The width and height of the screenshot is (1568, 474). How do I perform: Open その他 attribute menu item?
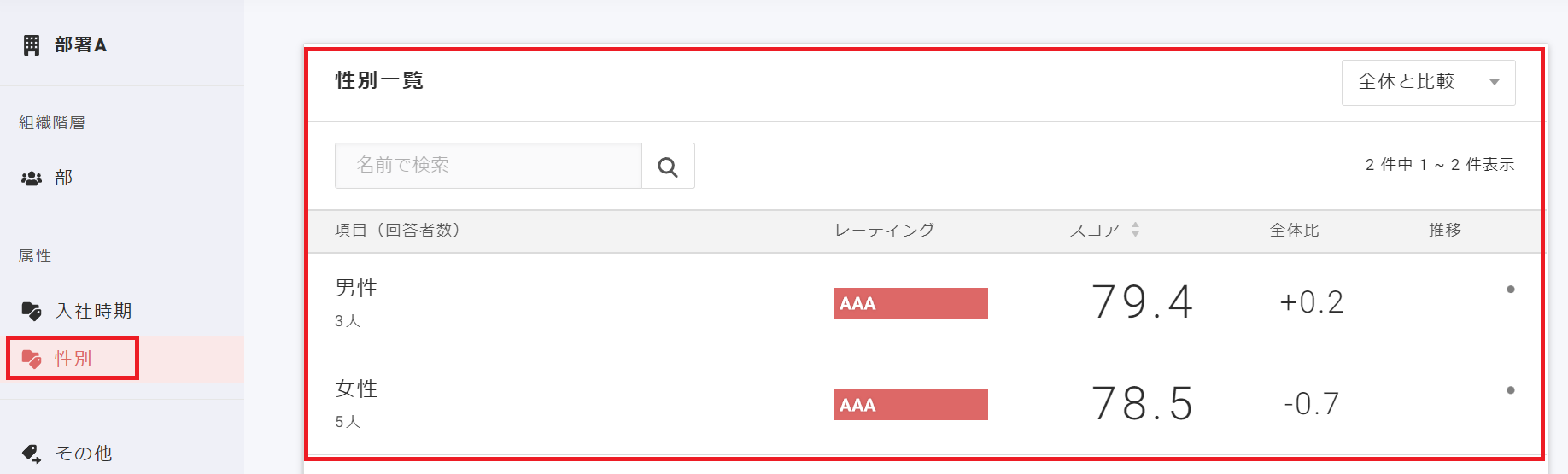(x=84, y=454)
